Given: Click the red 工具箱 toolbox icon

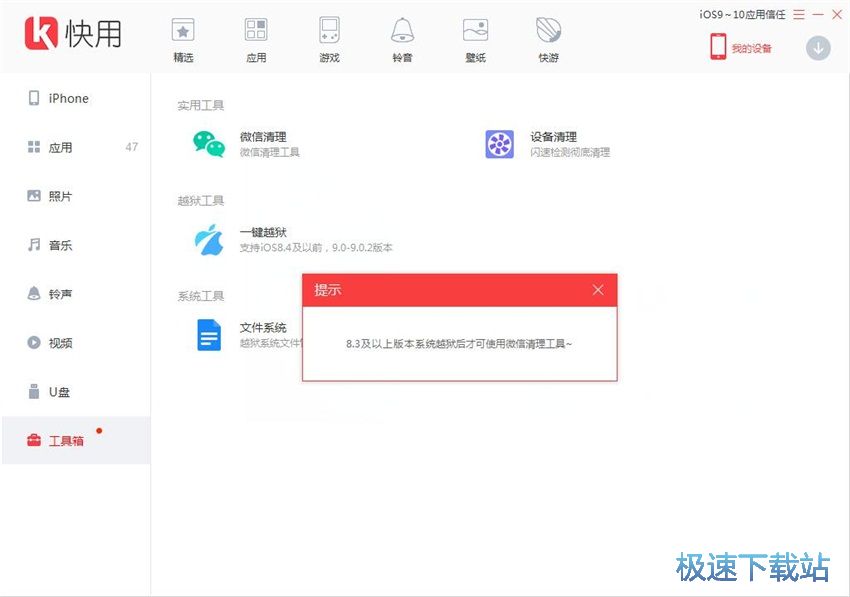Looking at the screenshot, I should click(34, 440).
